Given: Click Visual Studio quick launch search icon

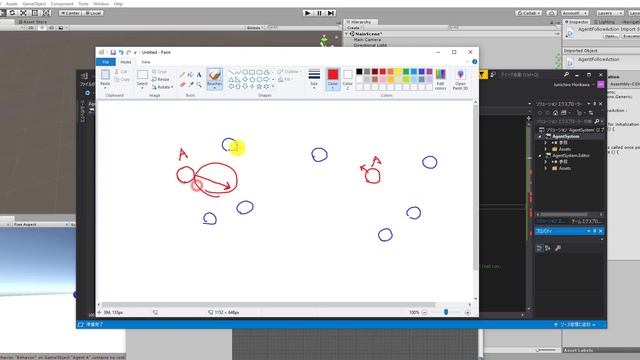Looking at the screenshot, I should point(566,75).
